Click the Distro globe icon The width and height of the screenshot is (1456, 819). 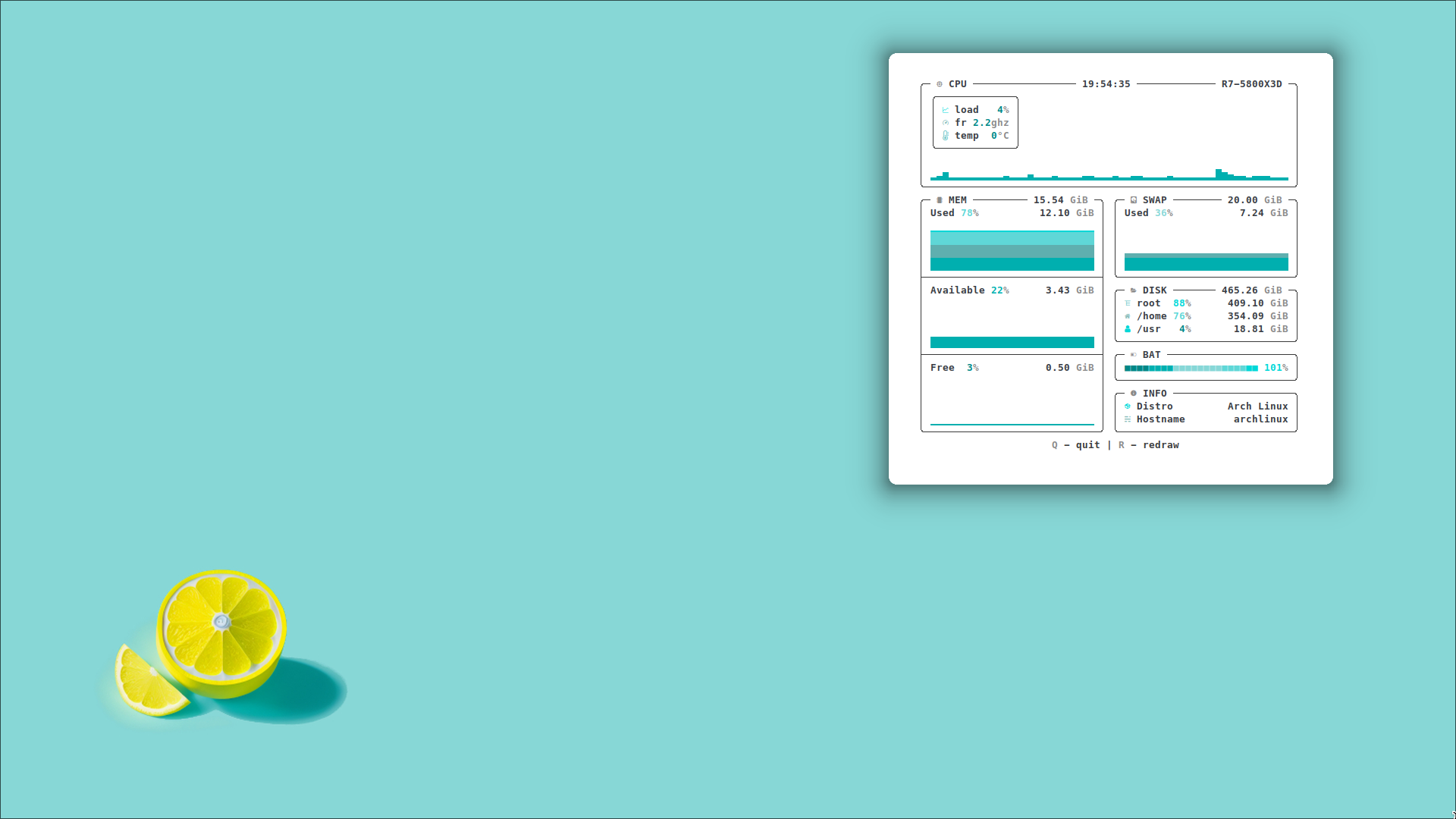tap(1128, 406)
